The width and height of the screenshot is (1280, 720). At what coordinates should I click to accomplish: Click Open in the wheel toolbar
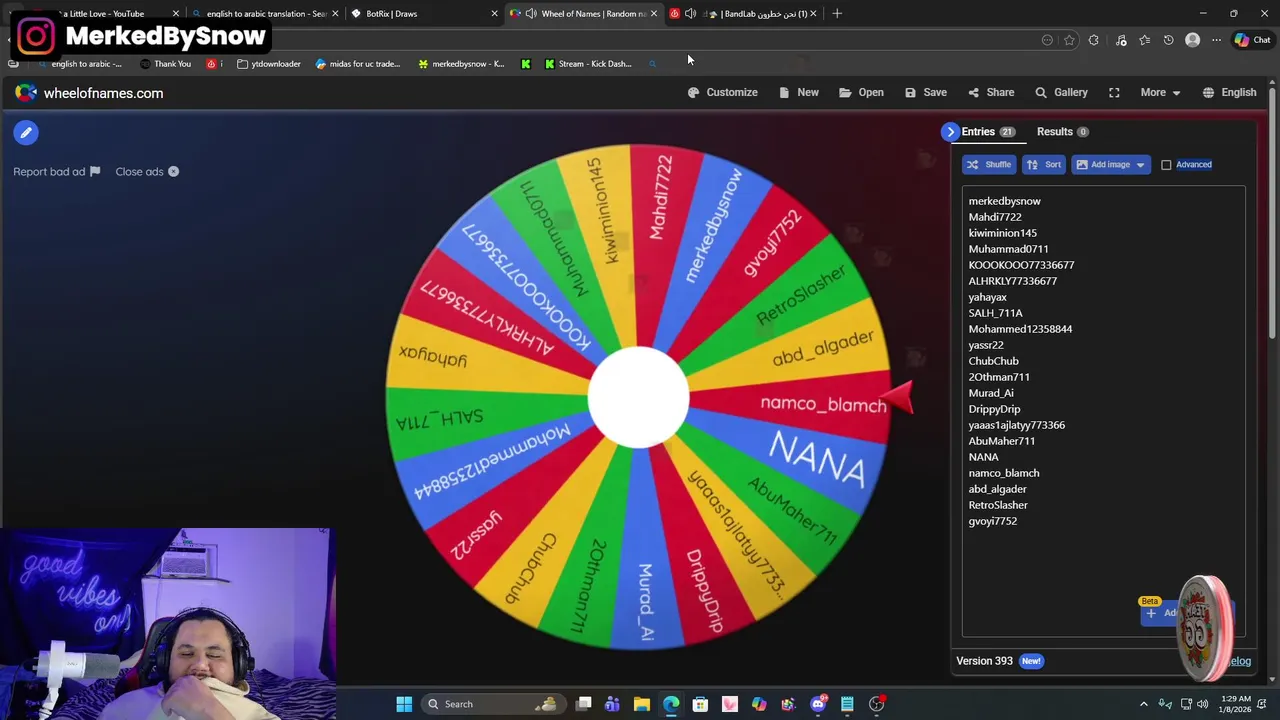coord(861,92)
